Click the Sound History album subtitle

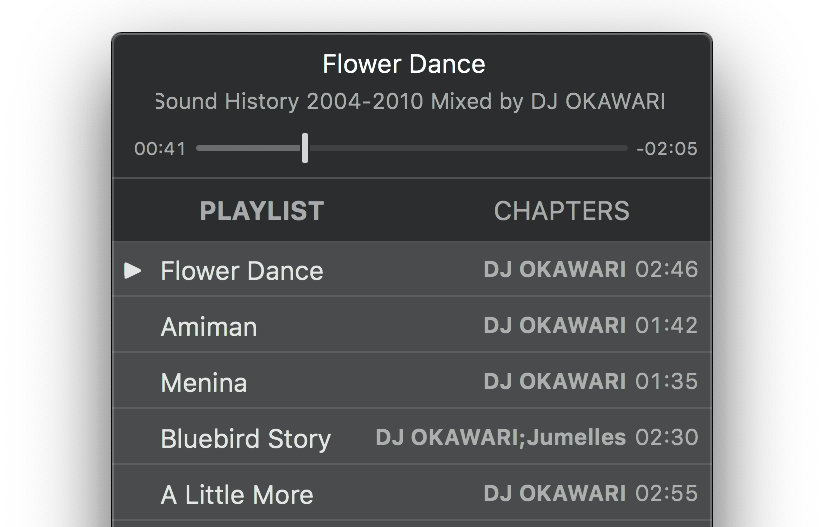[x=410, y=101]
